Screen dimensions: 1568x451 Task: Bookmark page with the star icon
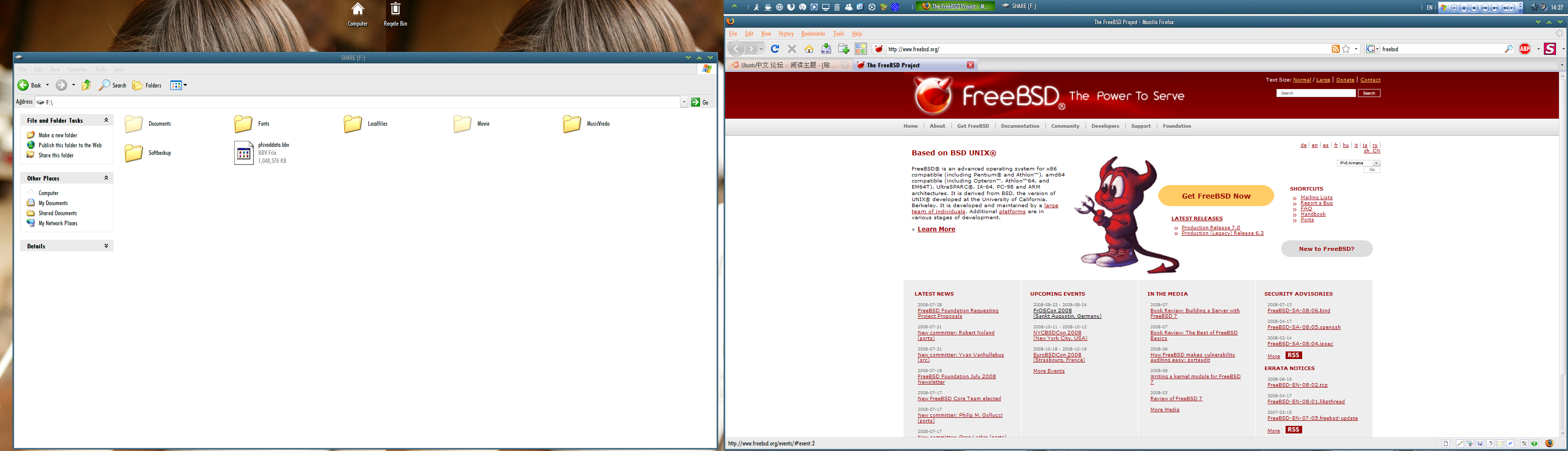(1346, 49)
